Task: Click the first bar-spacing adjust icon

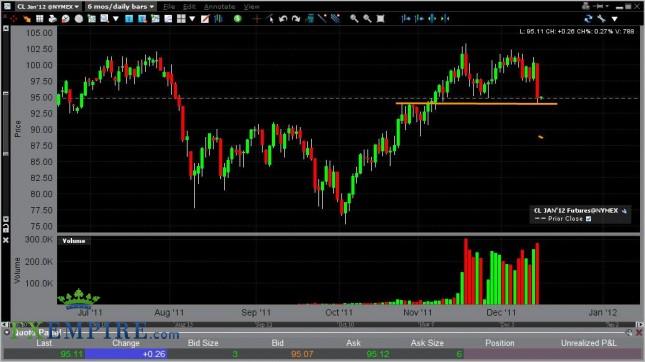Action: coord(406,19)
